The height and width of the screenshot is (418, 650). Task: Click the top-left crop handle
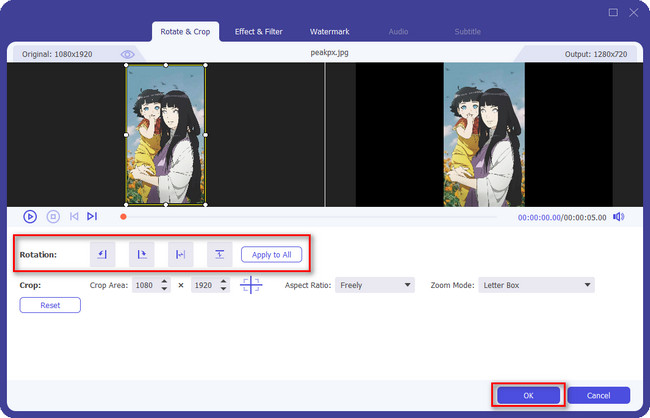(x=126, y=65)
